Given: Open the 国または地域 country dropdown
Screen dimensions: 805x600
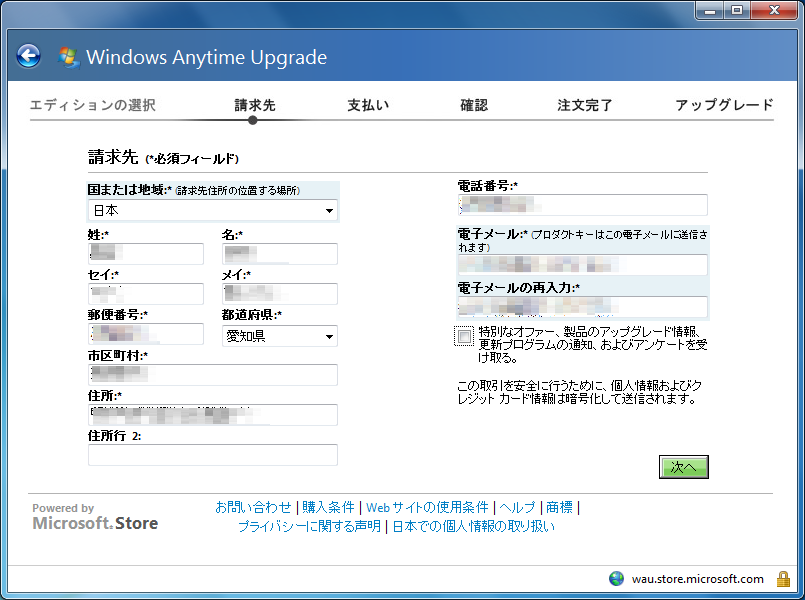Looking at the screenshot, I should (212, 211).
